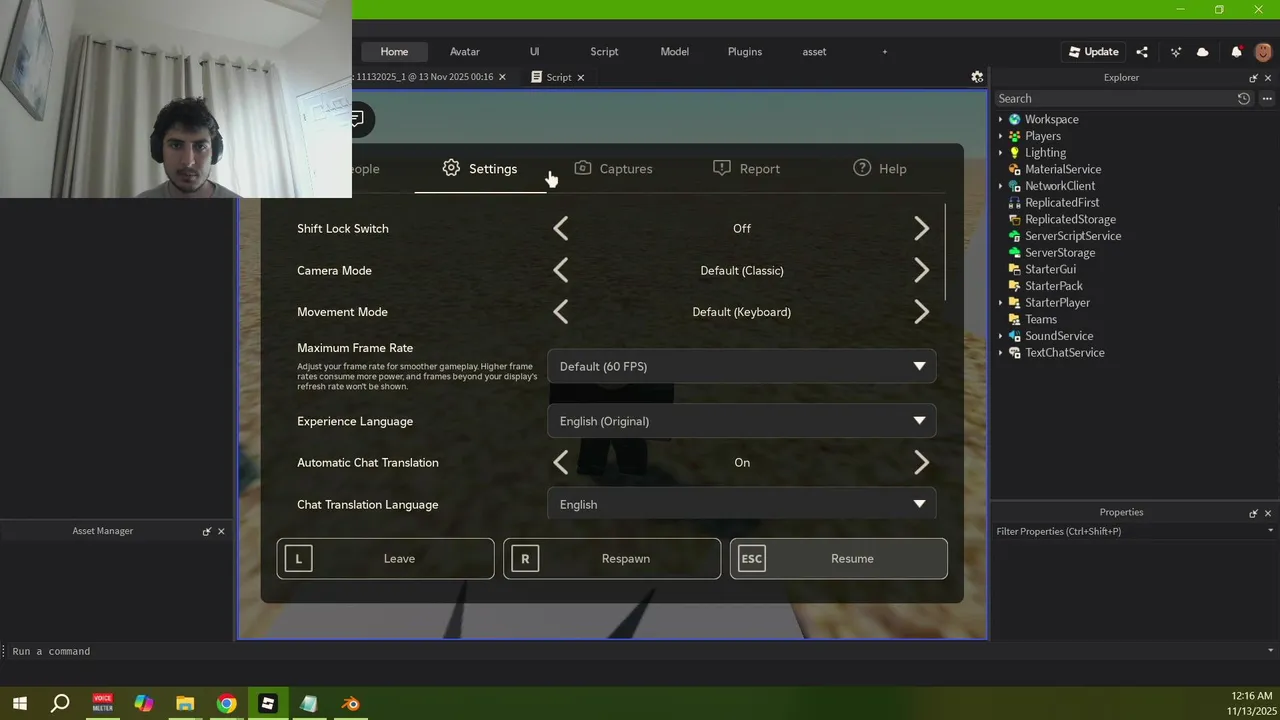This screenshot has width=1280, height=720.
Task: Open the Model ribbon tab
Action: pos(675,52)
